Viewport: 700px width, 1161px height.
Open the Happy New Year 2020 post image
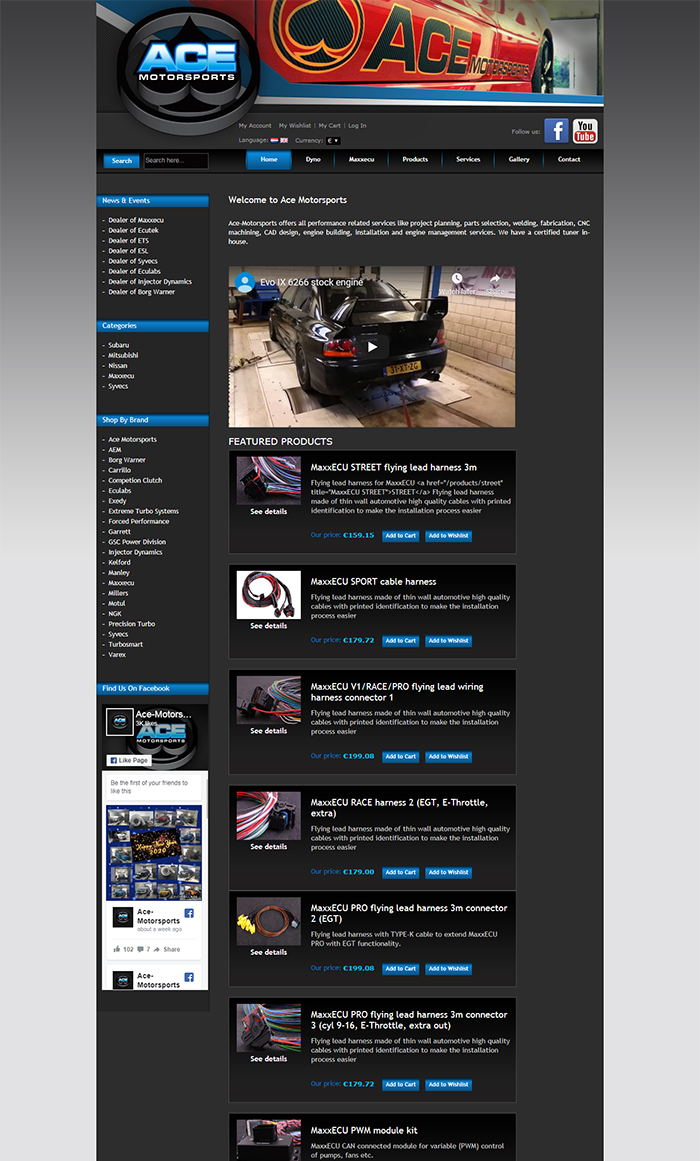154,852
